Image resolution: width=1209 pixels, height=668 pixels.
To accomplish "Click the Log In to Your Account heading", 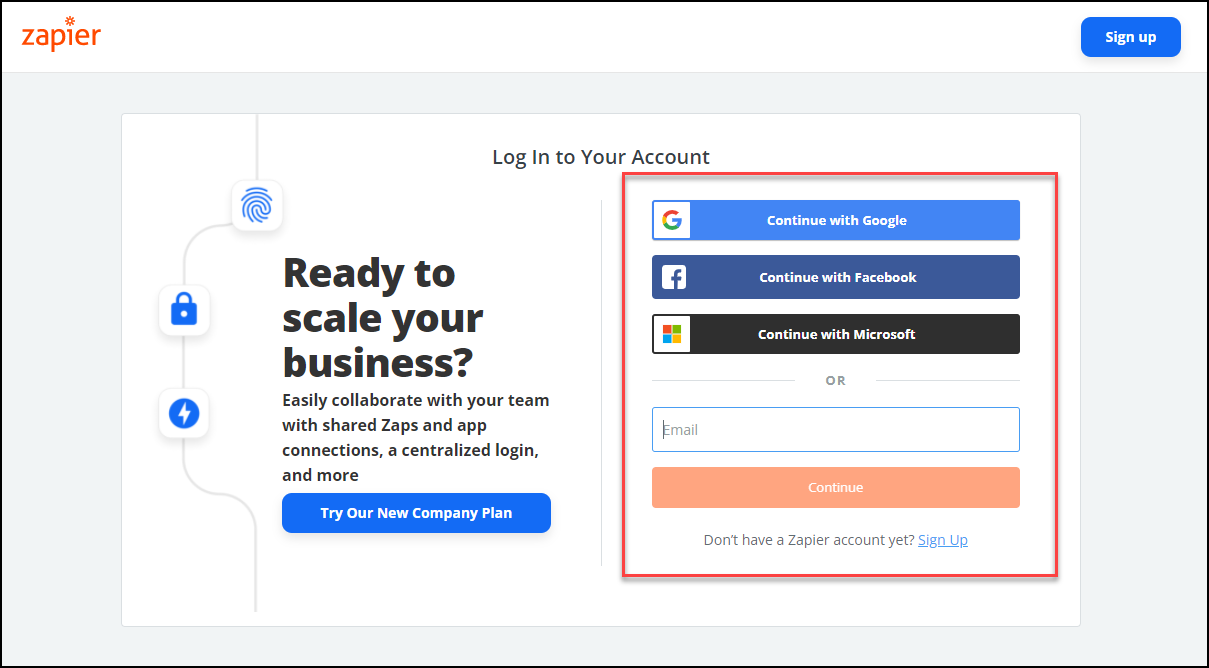I will point(601,157).
